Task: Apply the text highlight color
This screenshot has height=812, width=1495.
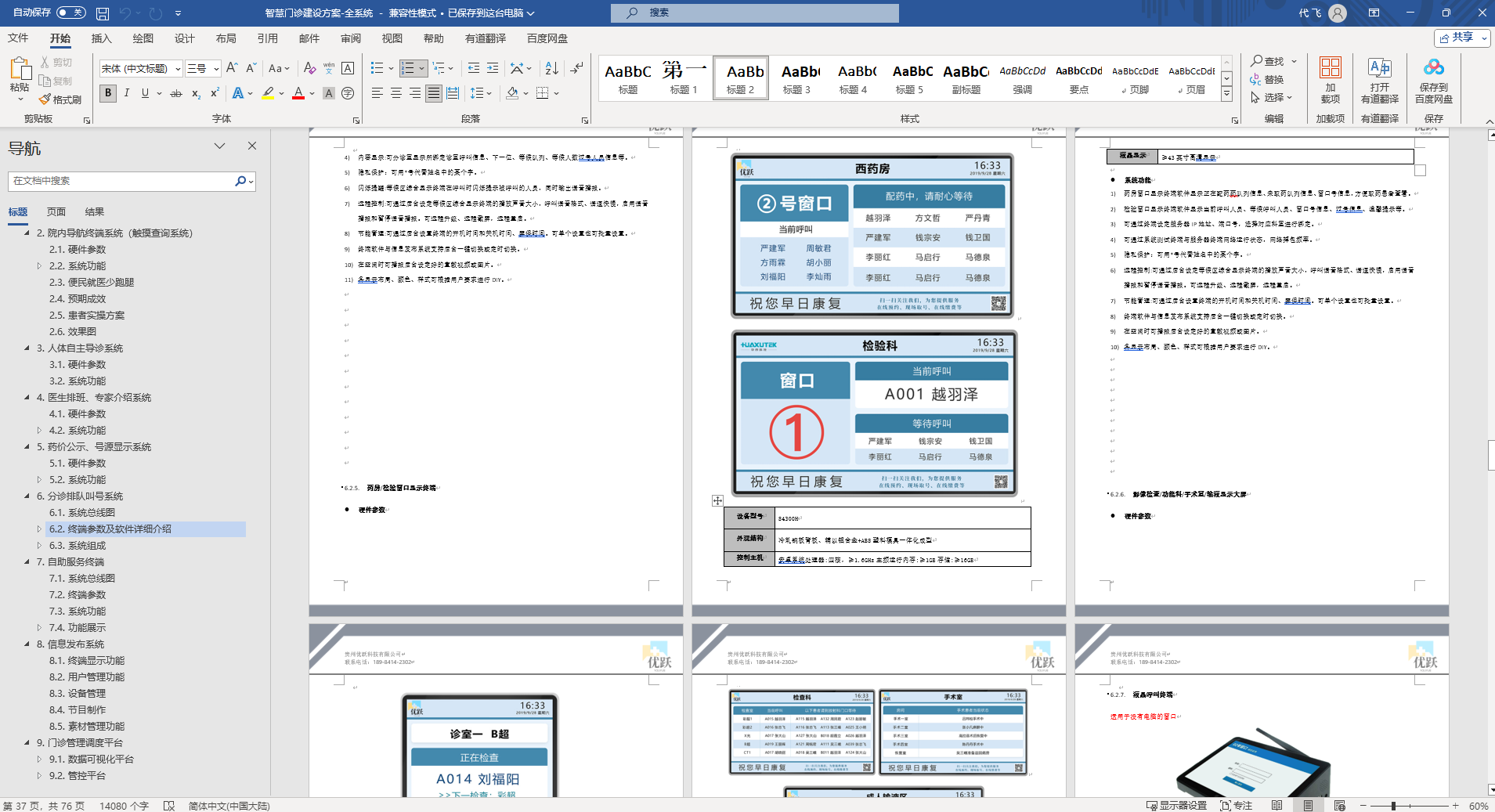Action: point(268,93)
